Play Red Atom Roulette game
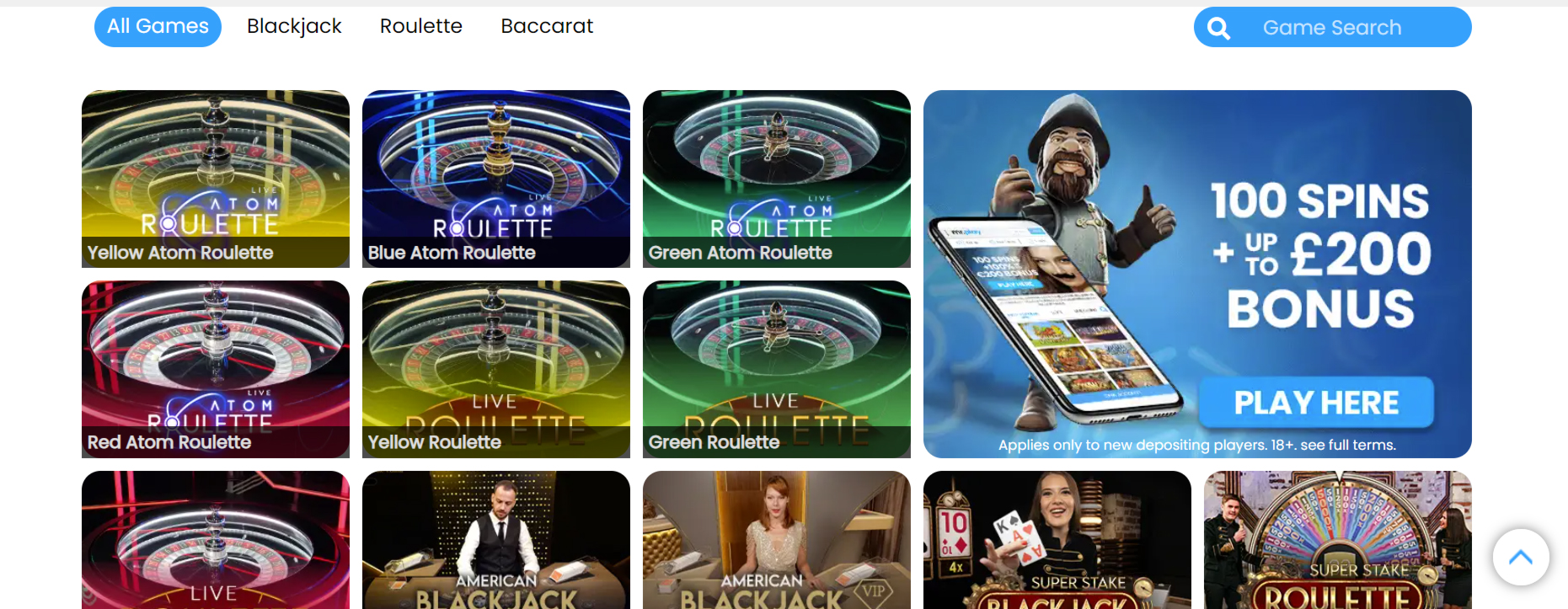Image resolution: width=1568 pixels, height=609 pixels. click(216, 369)
